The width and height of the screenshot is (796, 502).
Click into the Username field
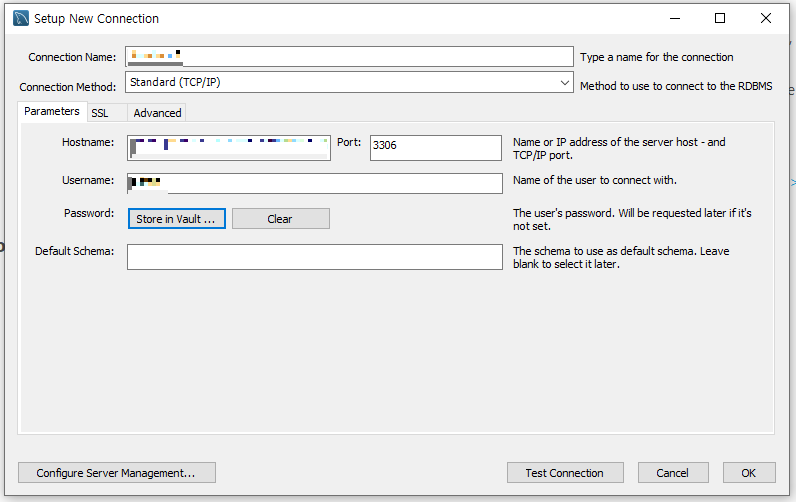315,183
